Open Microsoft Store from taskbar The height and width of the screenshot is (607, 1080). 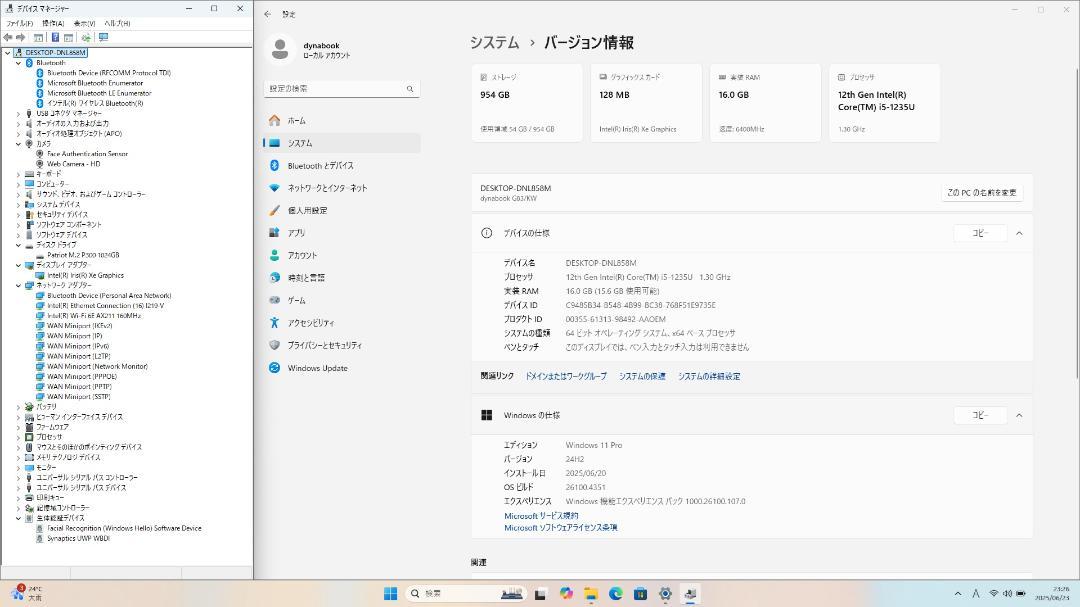[641, 593]
